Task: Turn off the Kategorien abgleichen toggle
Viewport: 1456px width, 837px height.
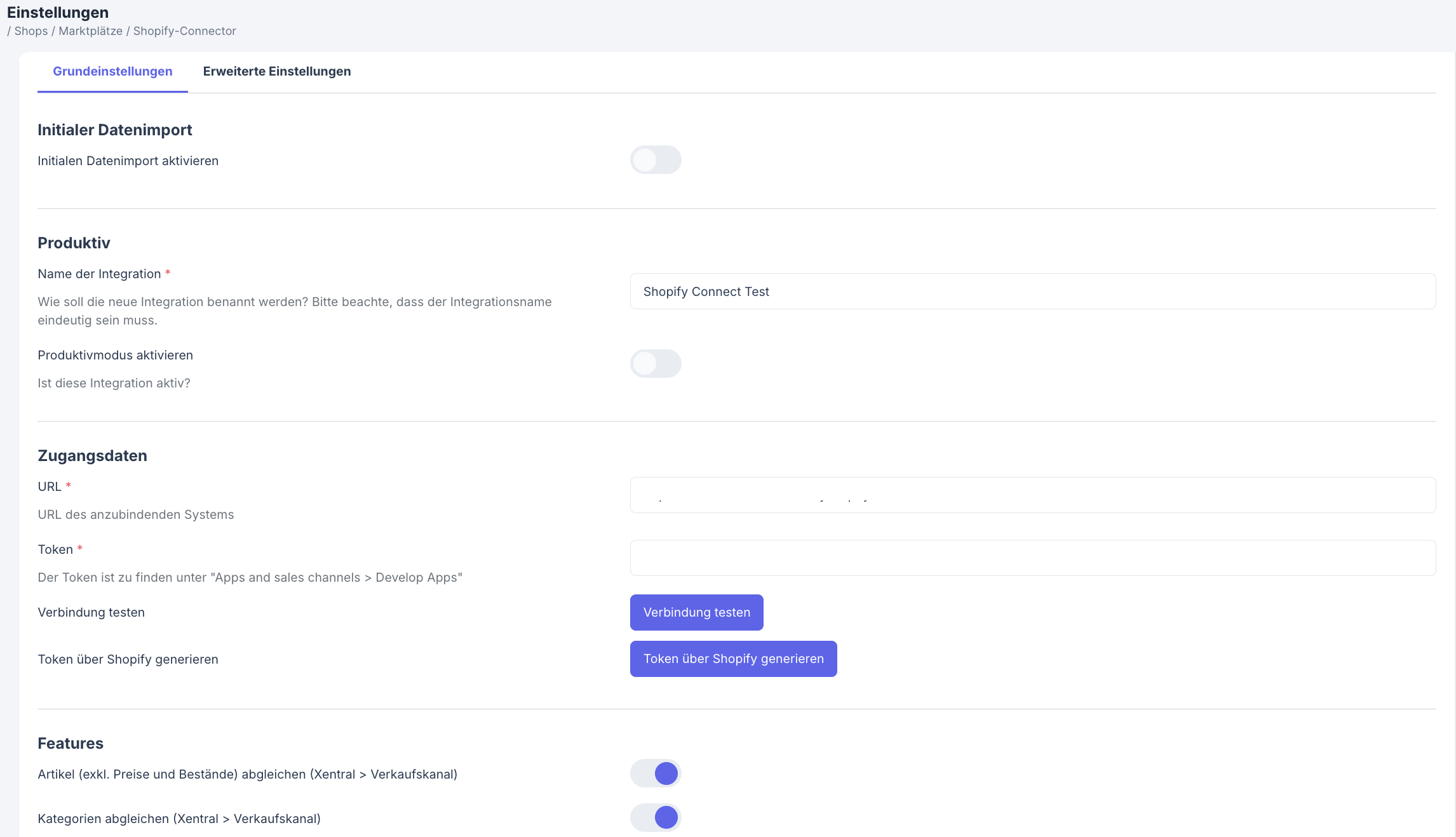Action: pos(655,818)
